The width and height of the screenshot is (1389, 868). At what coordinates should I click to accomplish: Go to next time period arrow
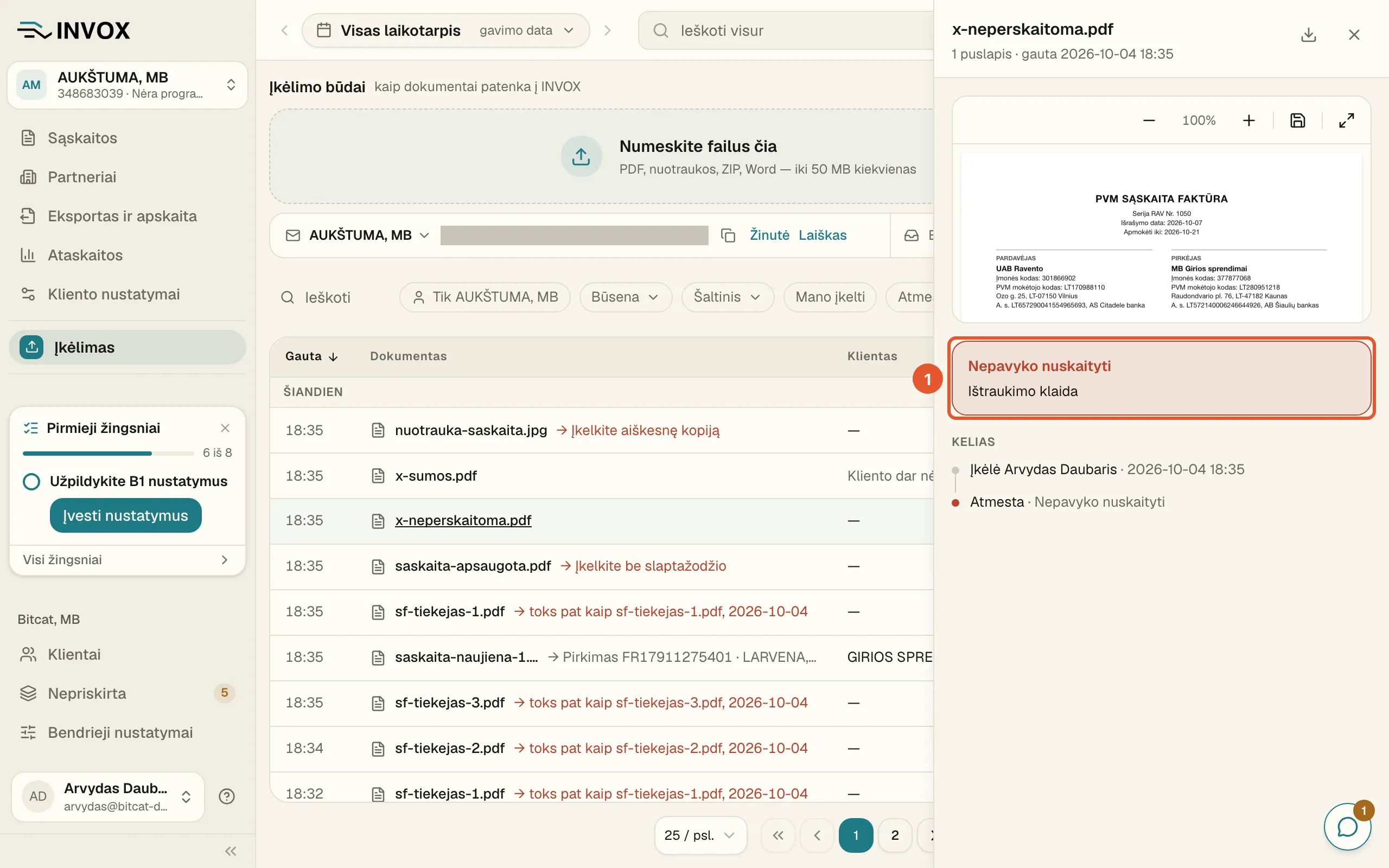(x=607, y=30)
